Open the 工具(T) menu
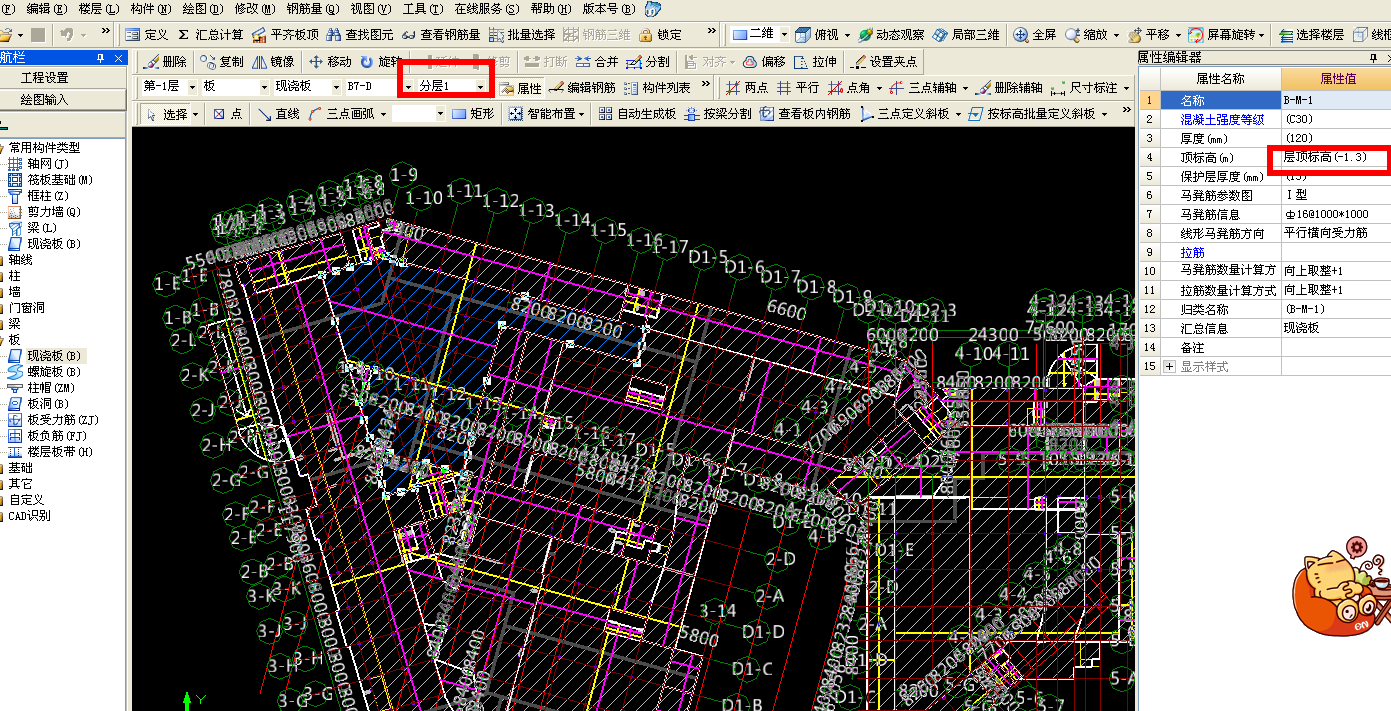This screenshot has width=1391, height=711. (422, 8)
